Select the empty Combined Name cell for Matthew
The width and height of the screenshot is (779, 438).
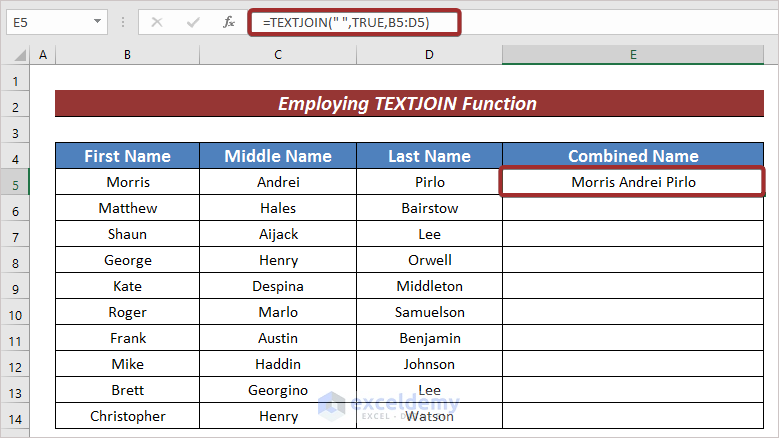(633, 208)
